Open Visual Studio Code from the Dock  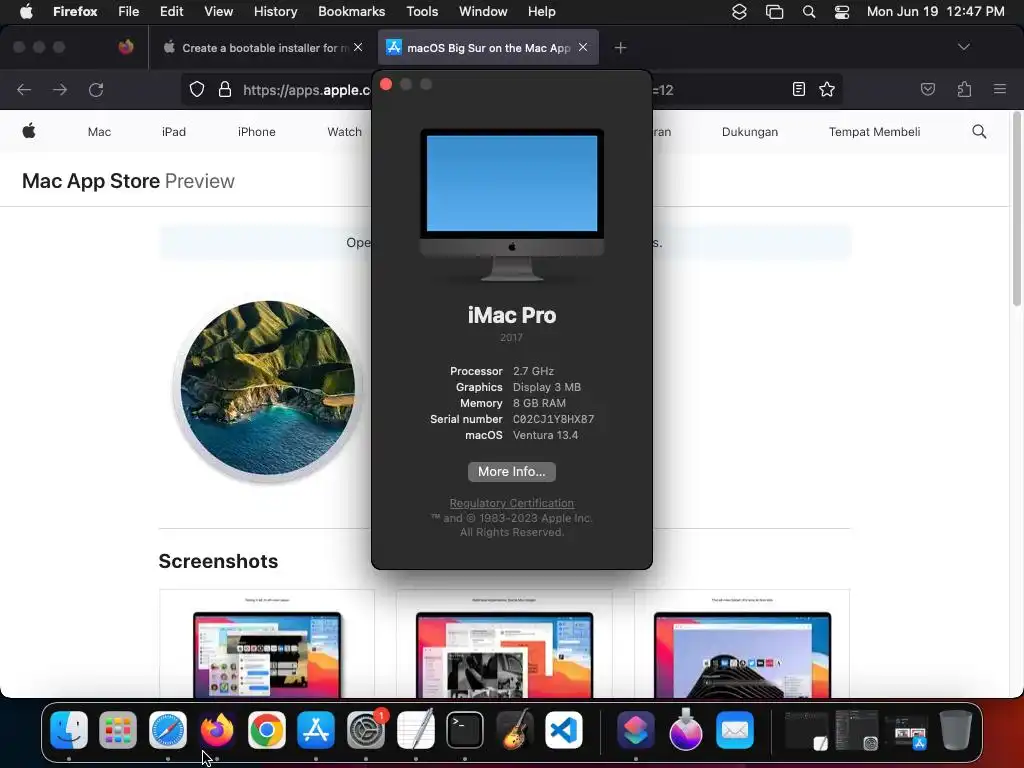click(564, 729)
